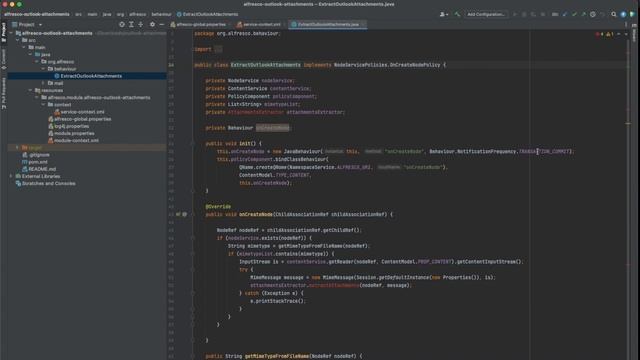Viewport: 640px width, 360px height.
Task: Open Project panel gear options
Action: tap(152, 24)
